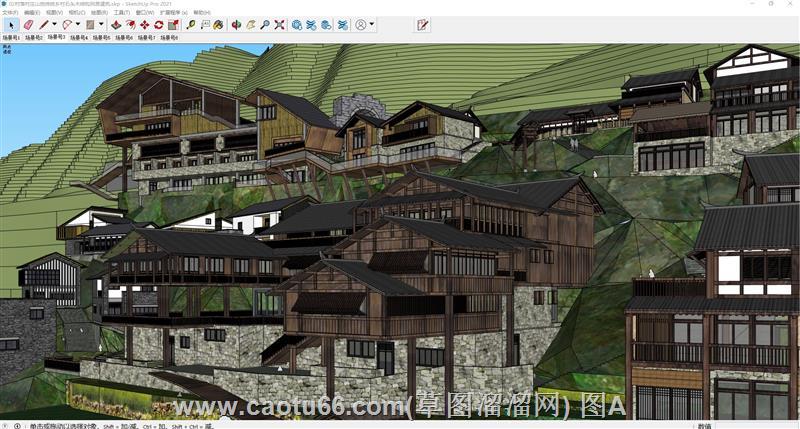Activate the Paint Bucket tool

click(x=219, y=24)
